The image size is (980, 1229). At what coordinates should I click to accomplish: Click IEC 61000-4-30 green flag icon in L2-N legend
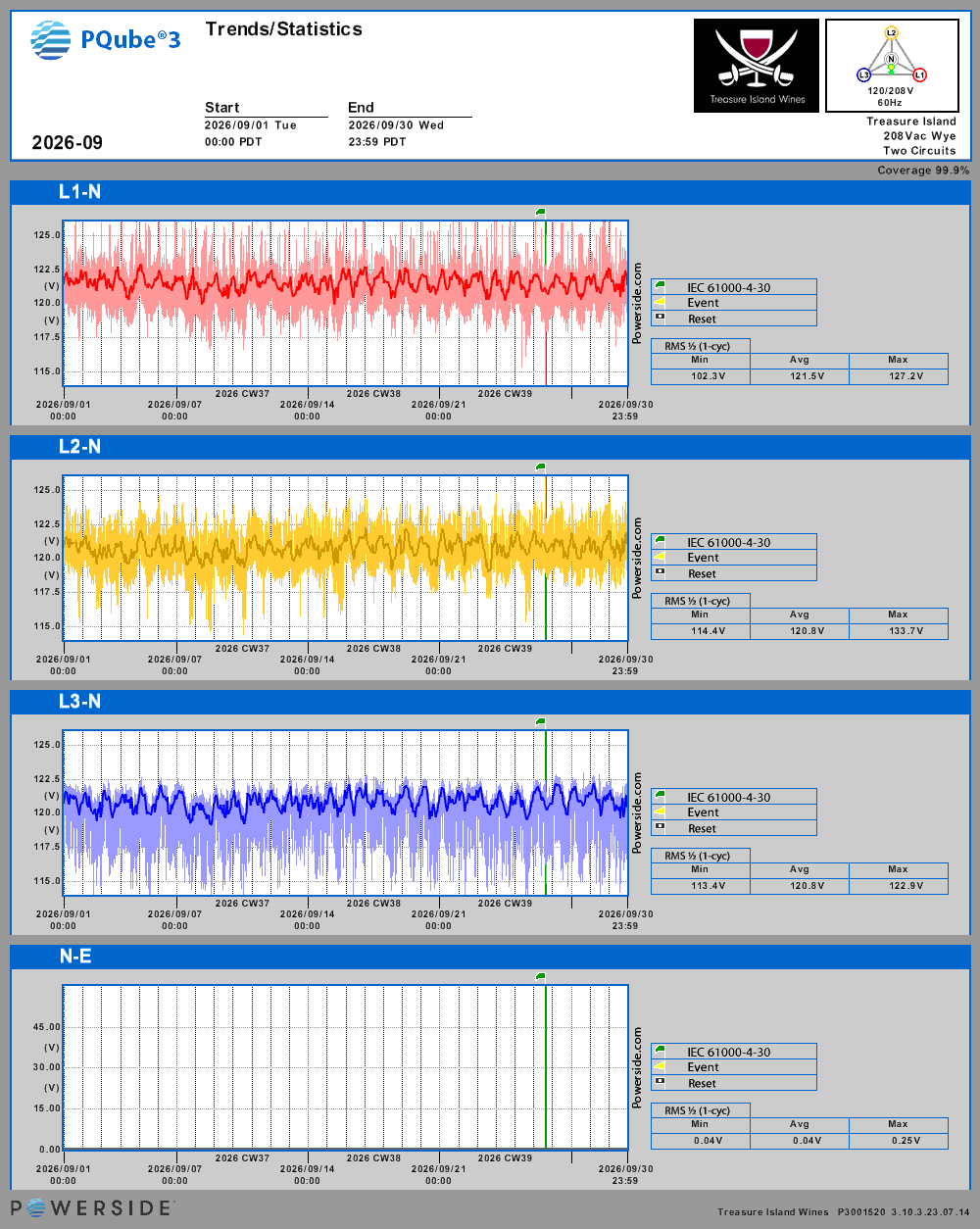(660, 542)
